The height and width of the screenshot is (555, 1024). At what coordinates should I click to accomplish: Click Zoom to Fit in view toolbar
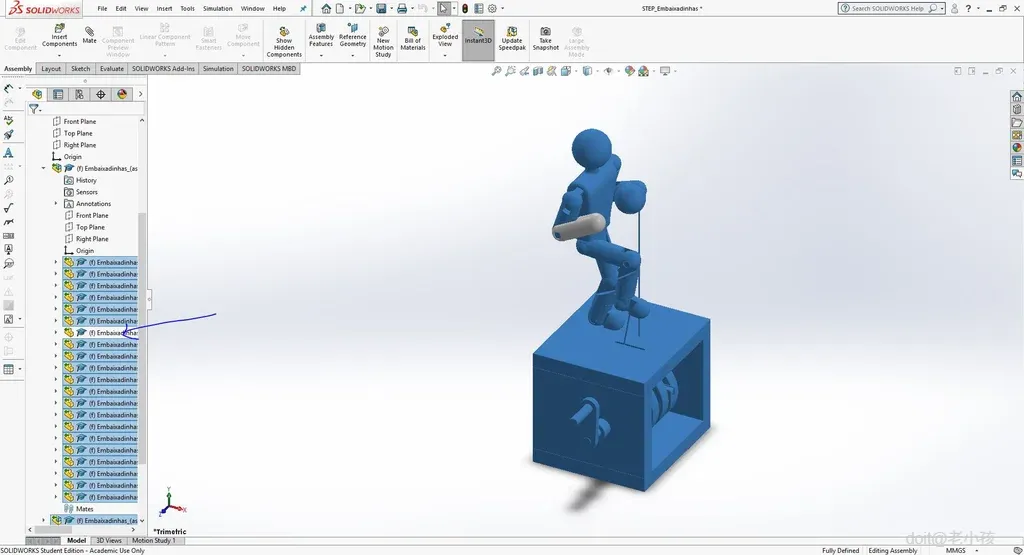click(x=496, y=71)
